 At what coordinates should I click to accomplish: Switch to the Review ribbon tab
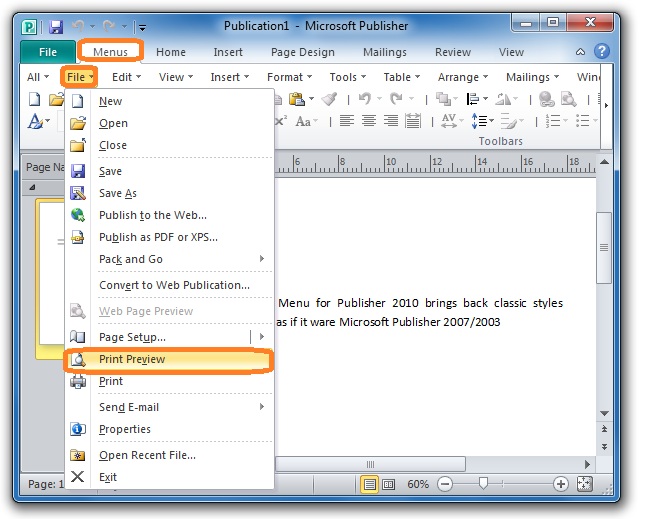(453, 52)
